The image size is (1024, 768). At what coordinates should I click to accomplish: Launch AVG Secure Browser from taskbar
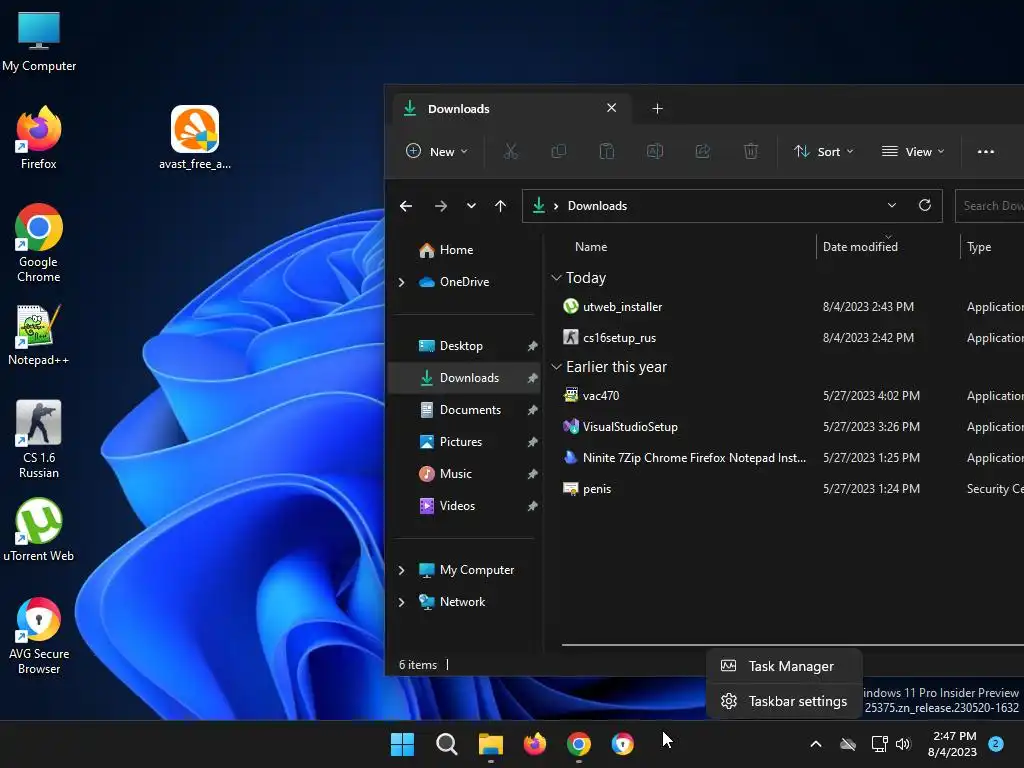coord(622,744)
